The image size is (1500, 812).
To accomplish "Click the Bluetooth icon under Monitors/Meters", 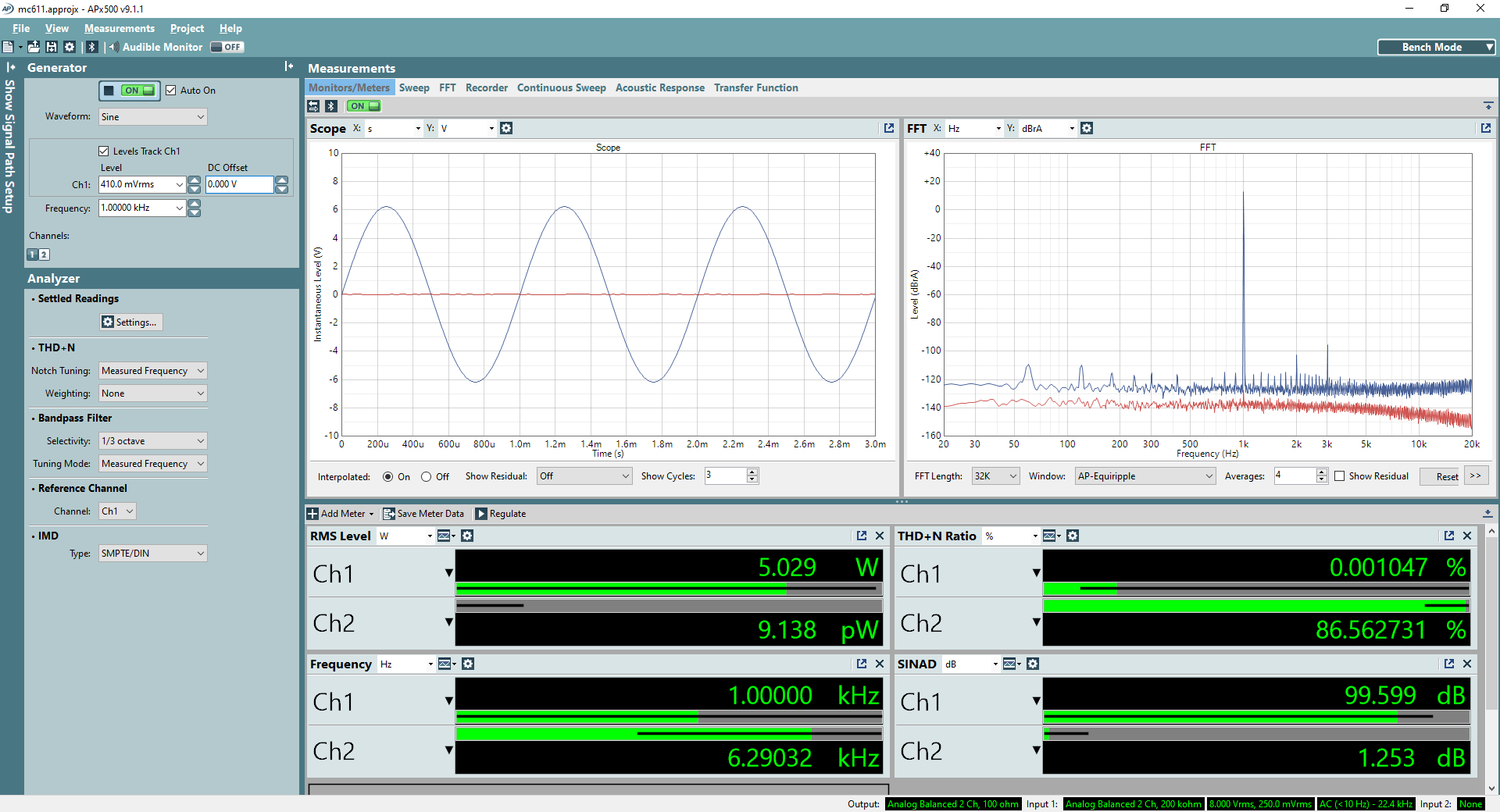I will (331, 106).
